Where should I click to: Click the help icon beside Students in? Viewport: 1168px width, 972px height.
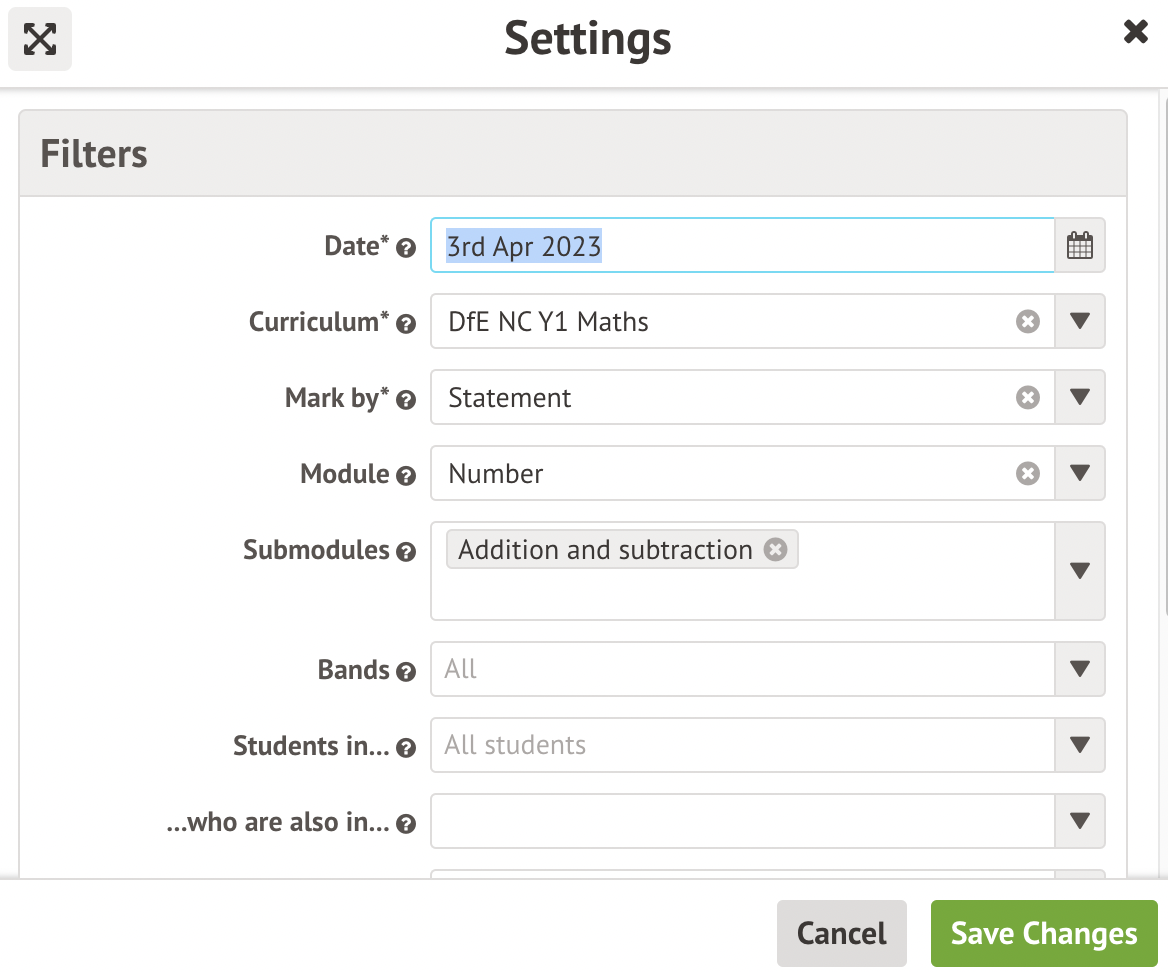click(406, 748)
